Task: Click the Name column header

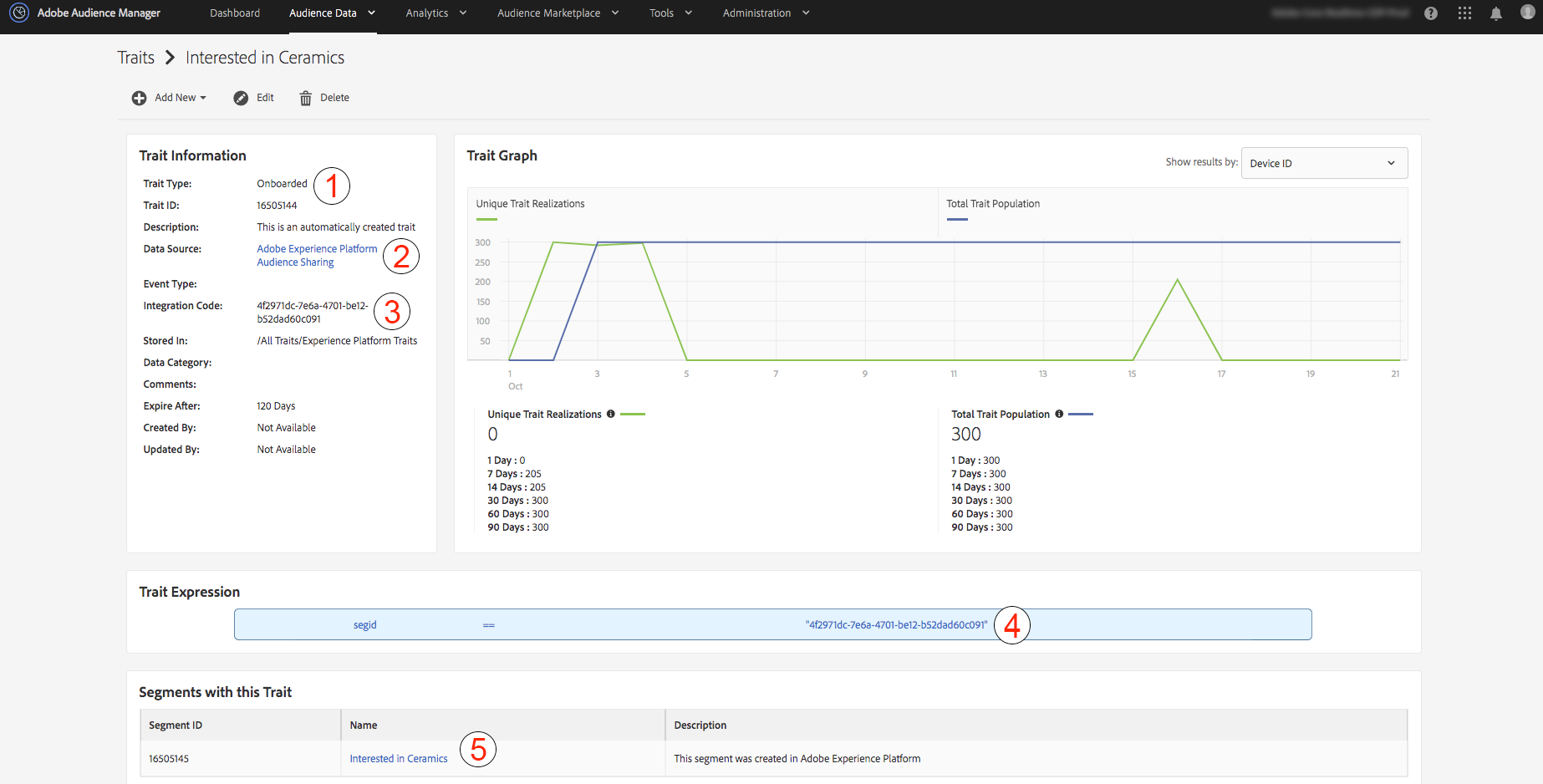Action: click(x=364, y=725)
